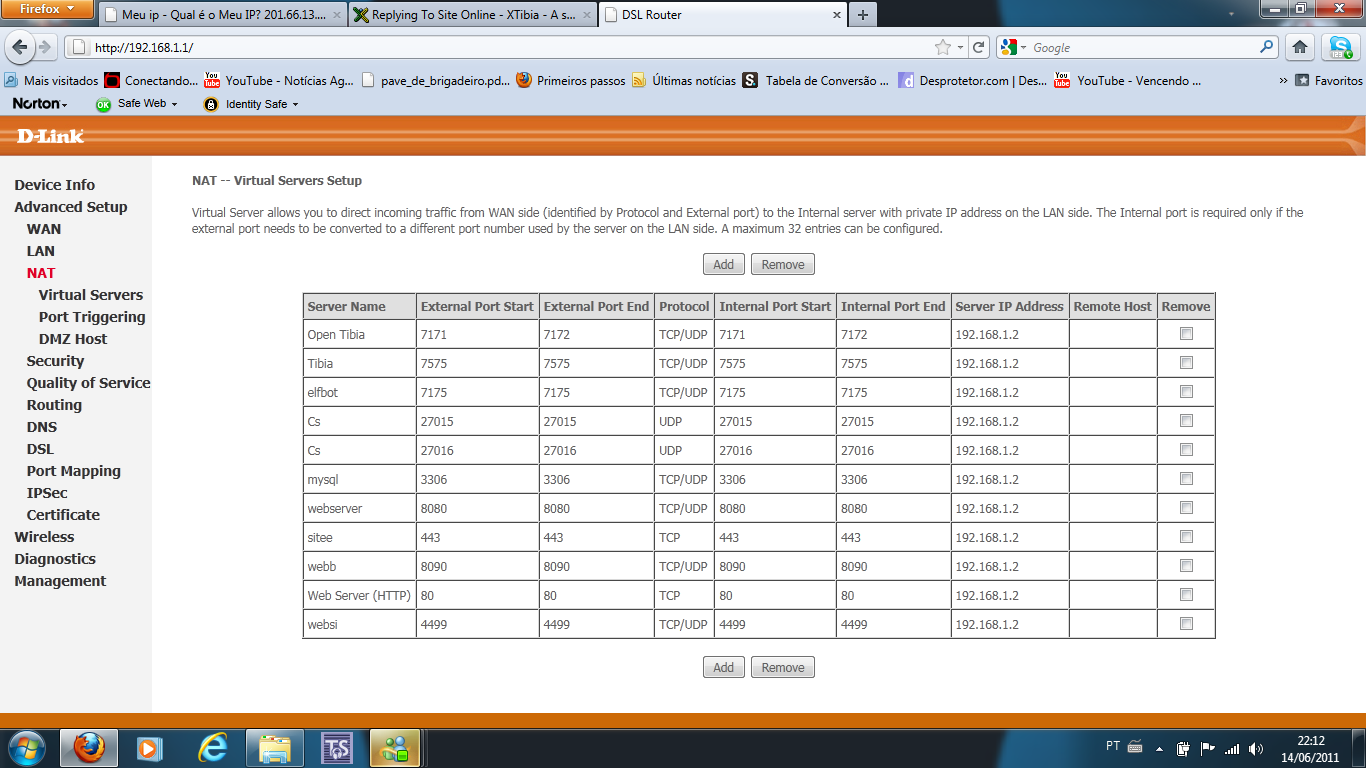Click the top Remove button

[783, 265]
